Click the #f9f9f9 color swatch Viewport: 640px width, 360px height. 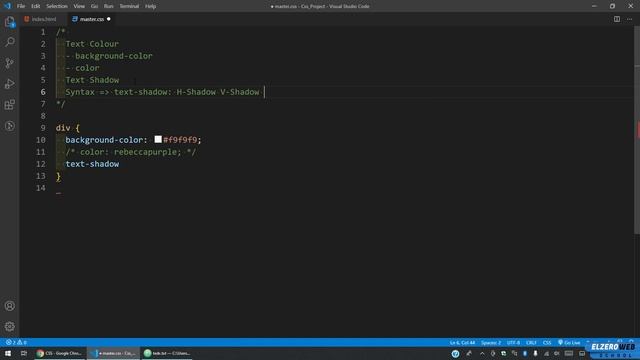[158, 140]
